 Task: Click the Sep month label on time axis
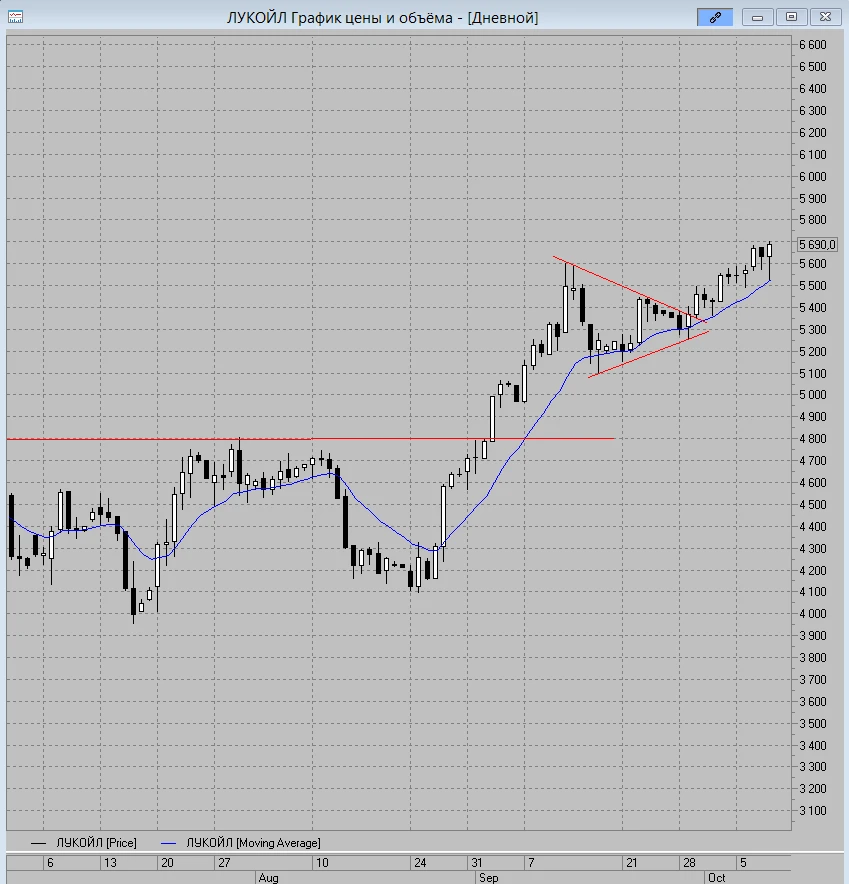(x=489, y=878)
